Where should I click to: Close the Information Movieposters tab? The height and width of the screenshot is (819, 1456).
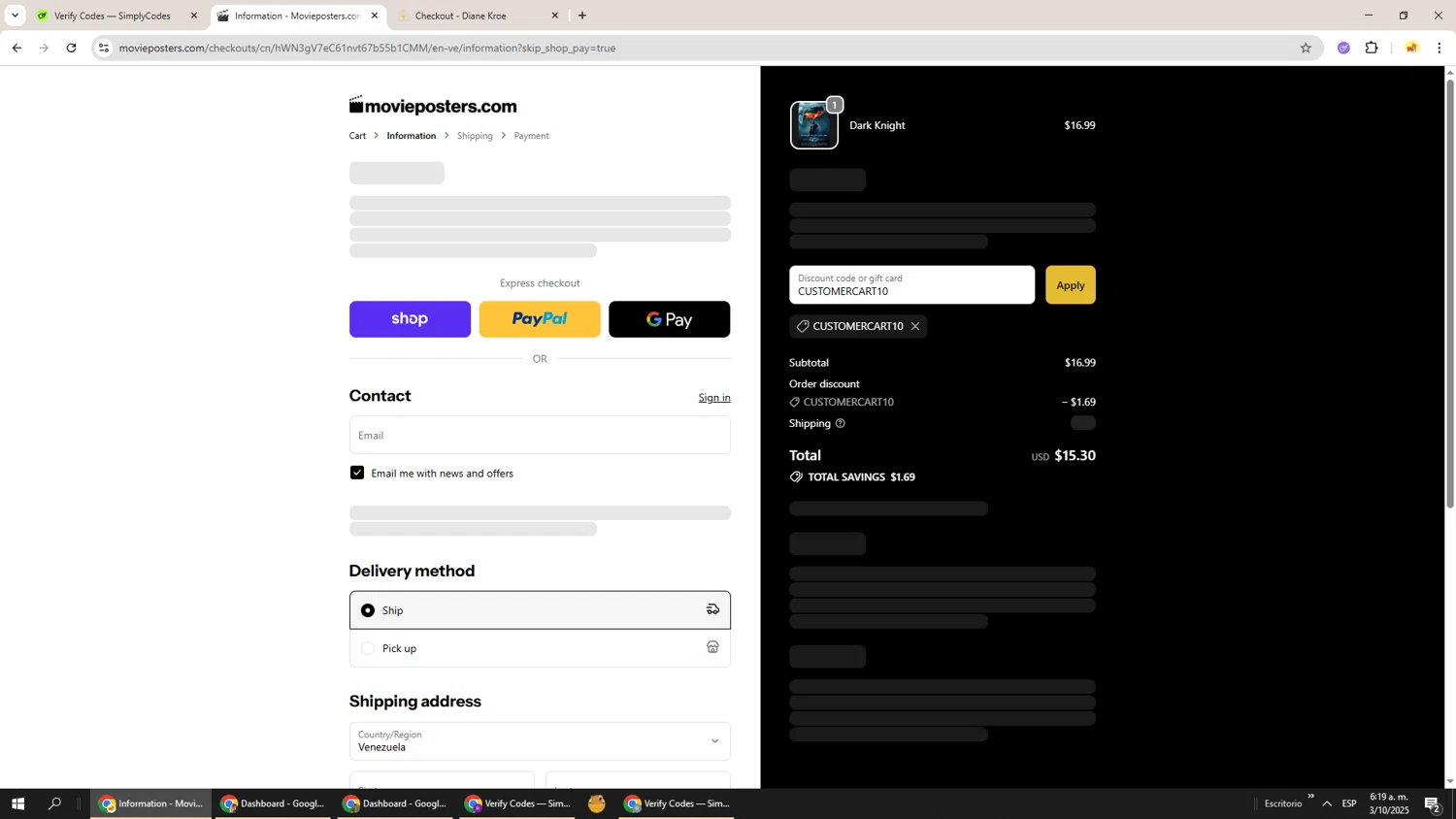(375, 16)
